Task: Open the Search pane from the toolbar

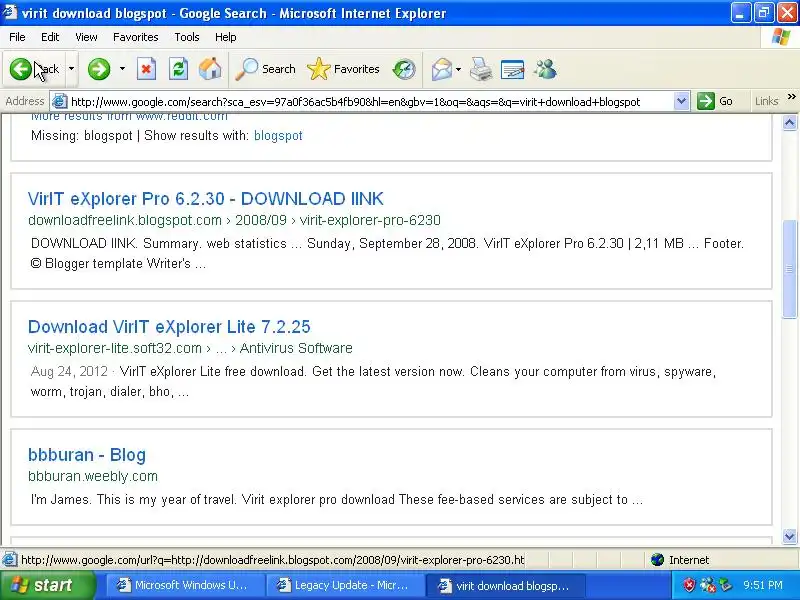Action: (x=265, y=69)
